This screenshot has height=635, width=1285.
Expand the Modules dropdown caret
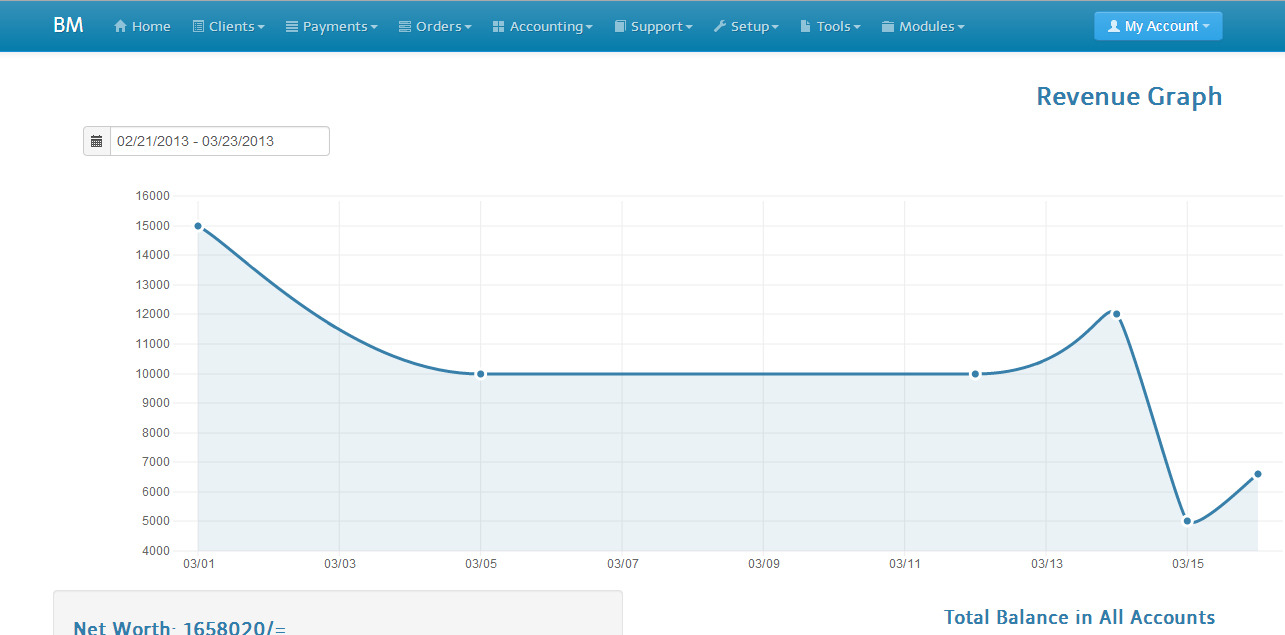click(961, 28)
